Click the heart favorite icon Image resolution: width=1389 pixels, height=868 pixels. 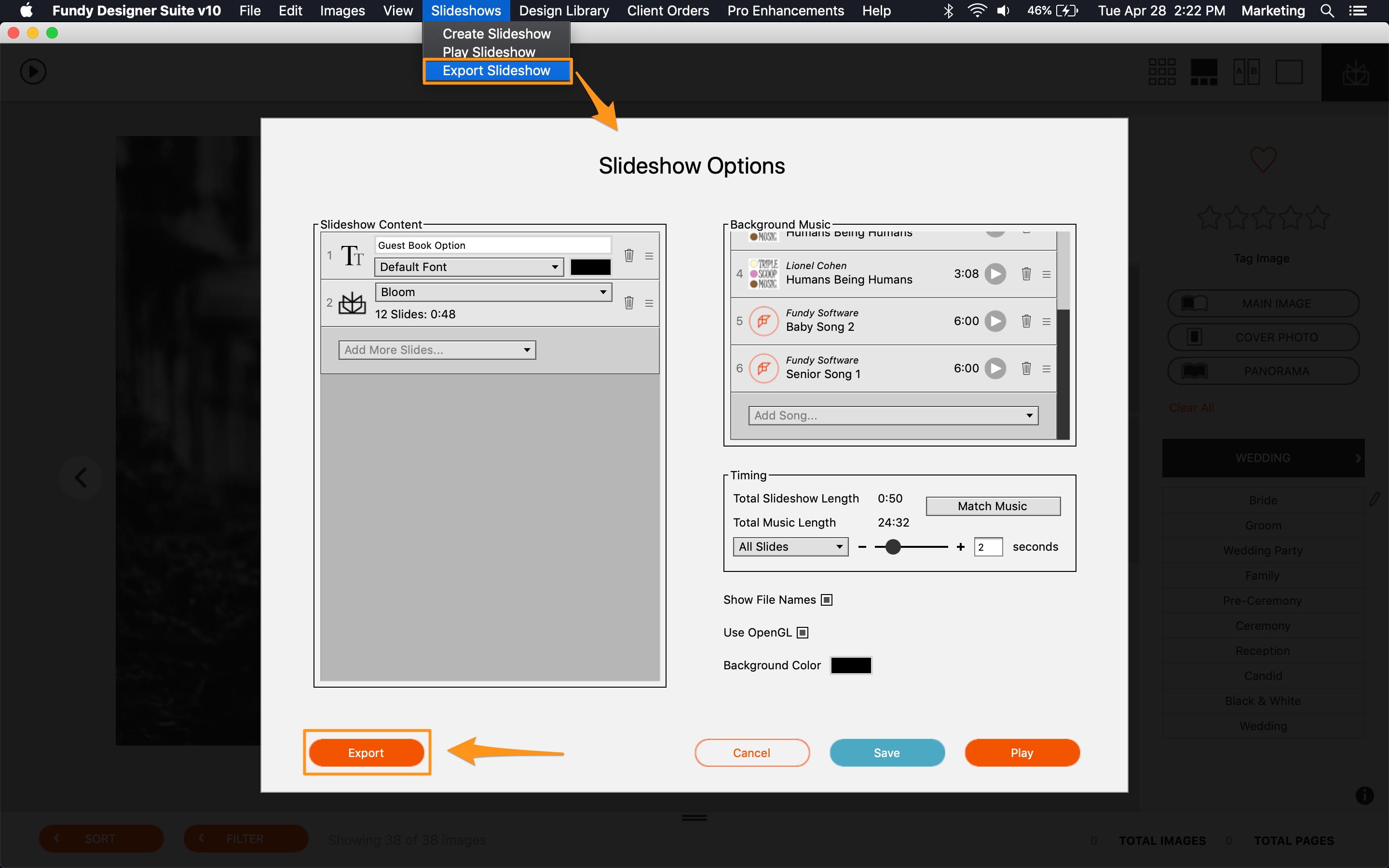coord(1263,159)
